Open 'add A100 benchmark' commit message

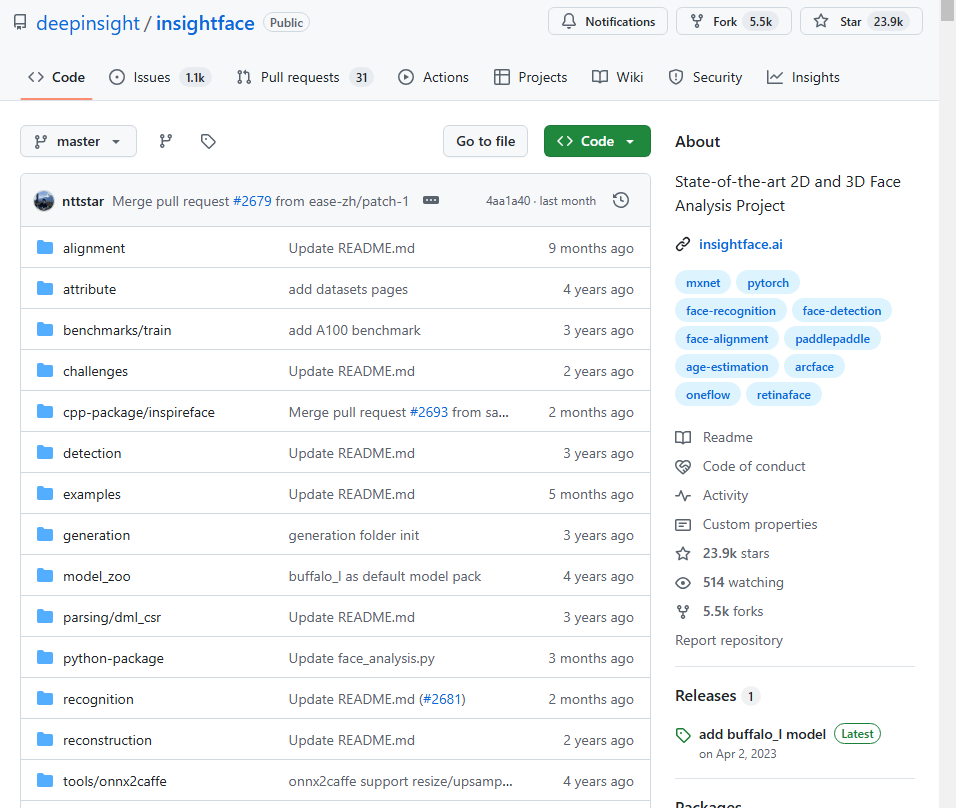point(354,331)
